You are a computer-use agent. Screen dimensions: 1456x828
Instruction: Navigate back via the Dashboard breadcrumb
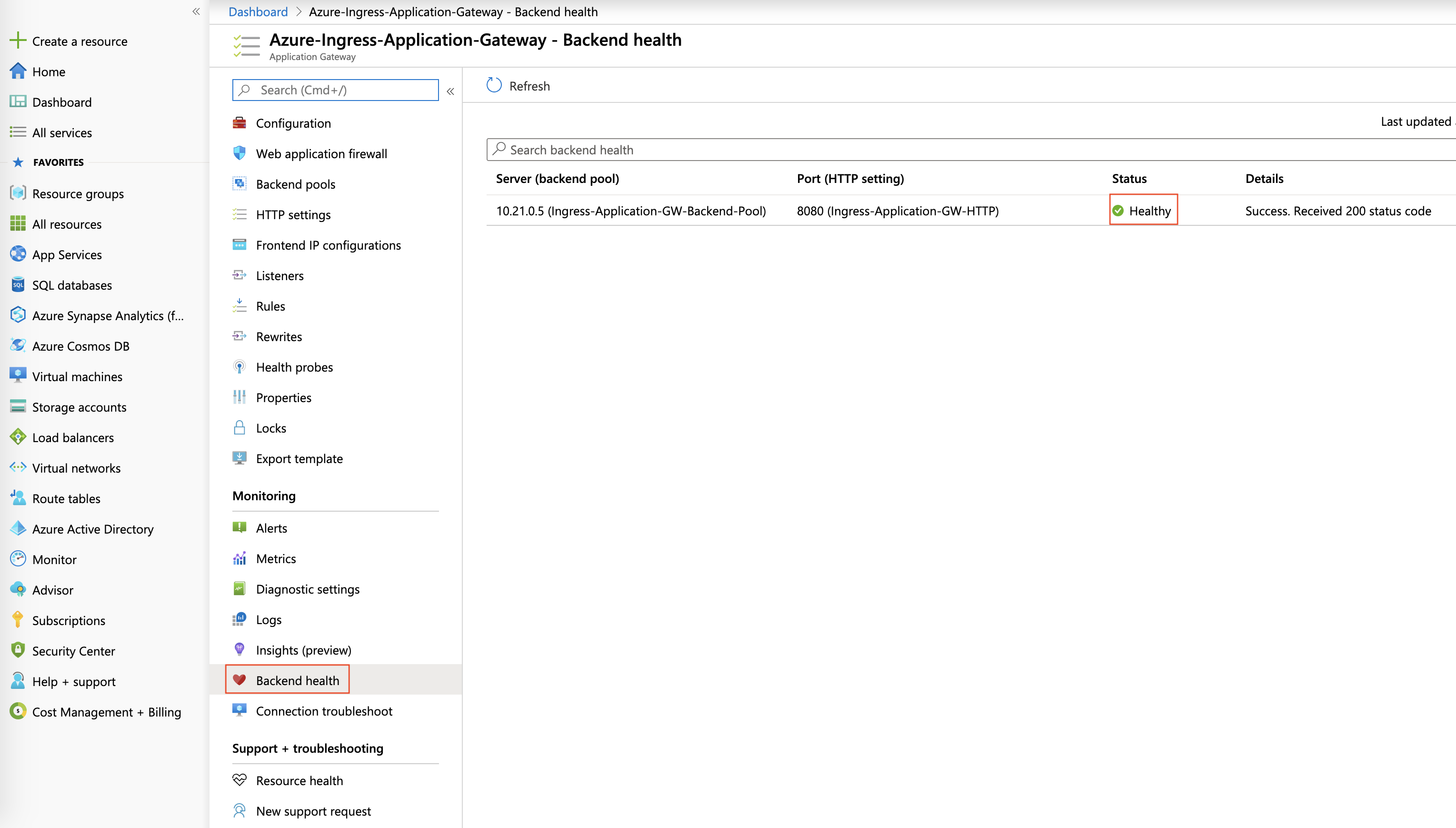(x=258, y=11)
